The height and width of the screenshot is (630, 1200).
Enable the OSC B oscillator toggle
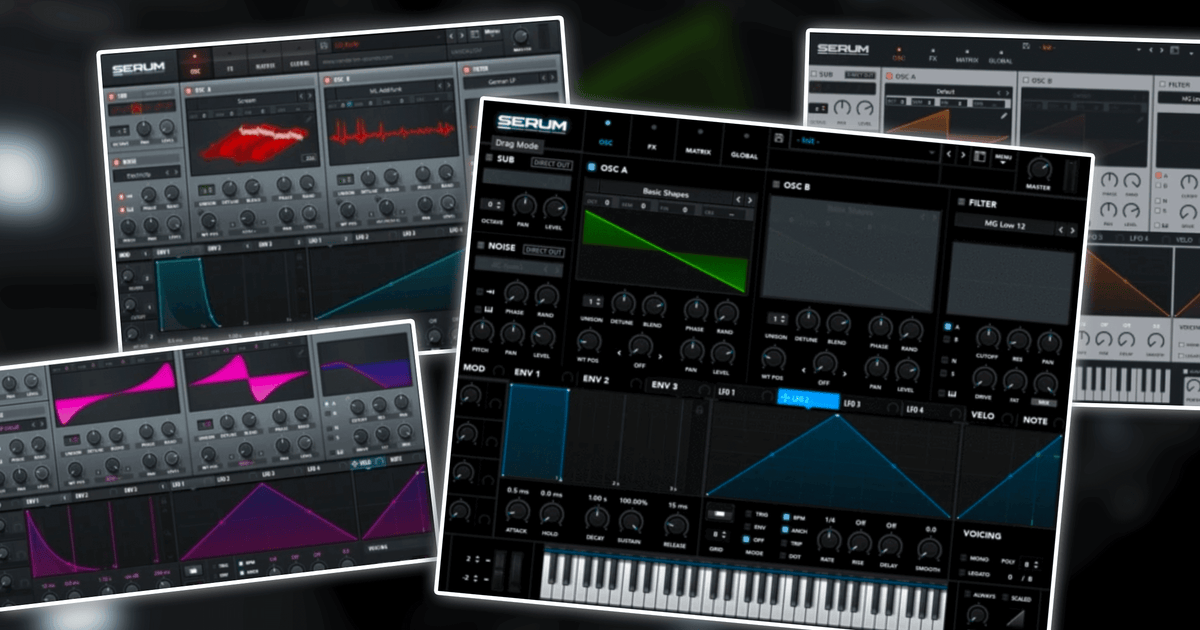click(x=775, y=182)
